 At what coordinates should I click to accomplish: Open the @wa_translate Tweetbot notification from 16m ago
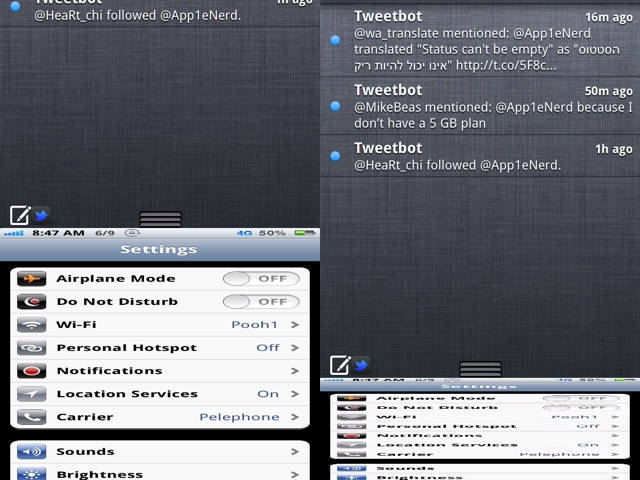(x=480, y=41)
